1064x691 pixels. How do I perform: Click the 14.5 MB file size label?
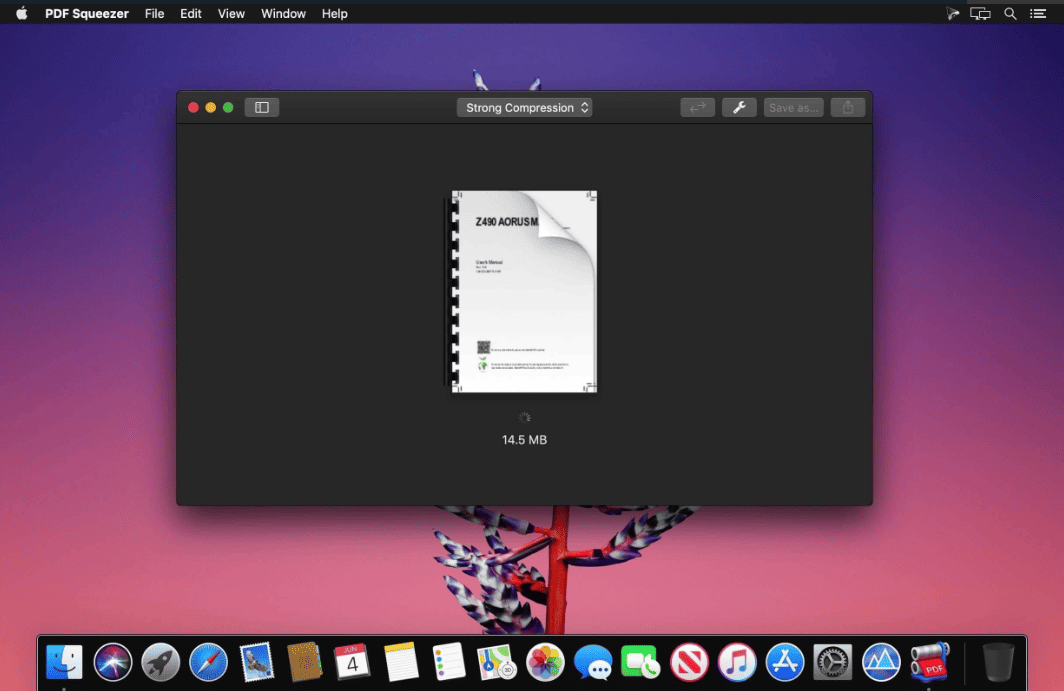pos(525,440)
